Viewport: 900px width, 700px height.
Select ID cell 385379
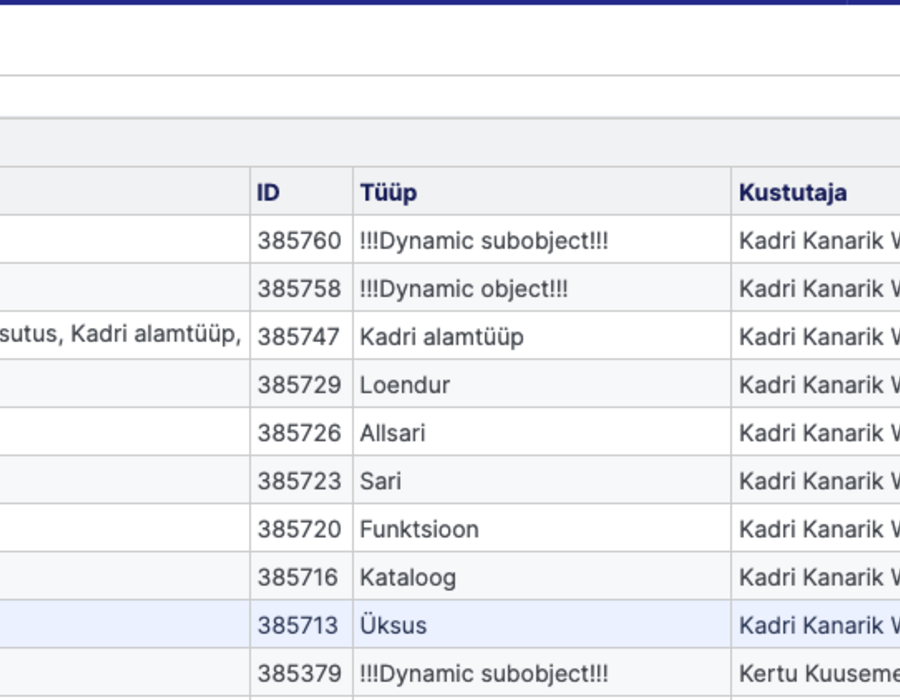pos(301,674)
